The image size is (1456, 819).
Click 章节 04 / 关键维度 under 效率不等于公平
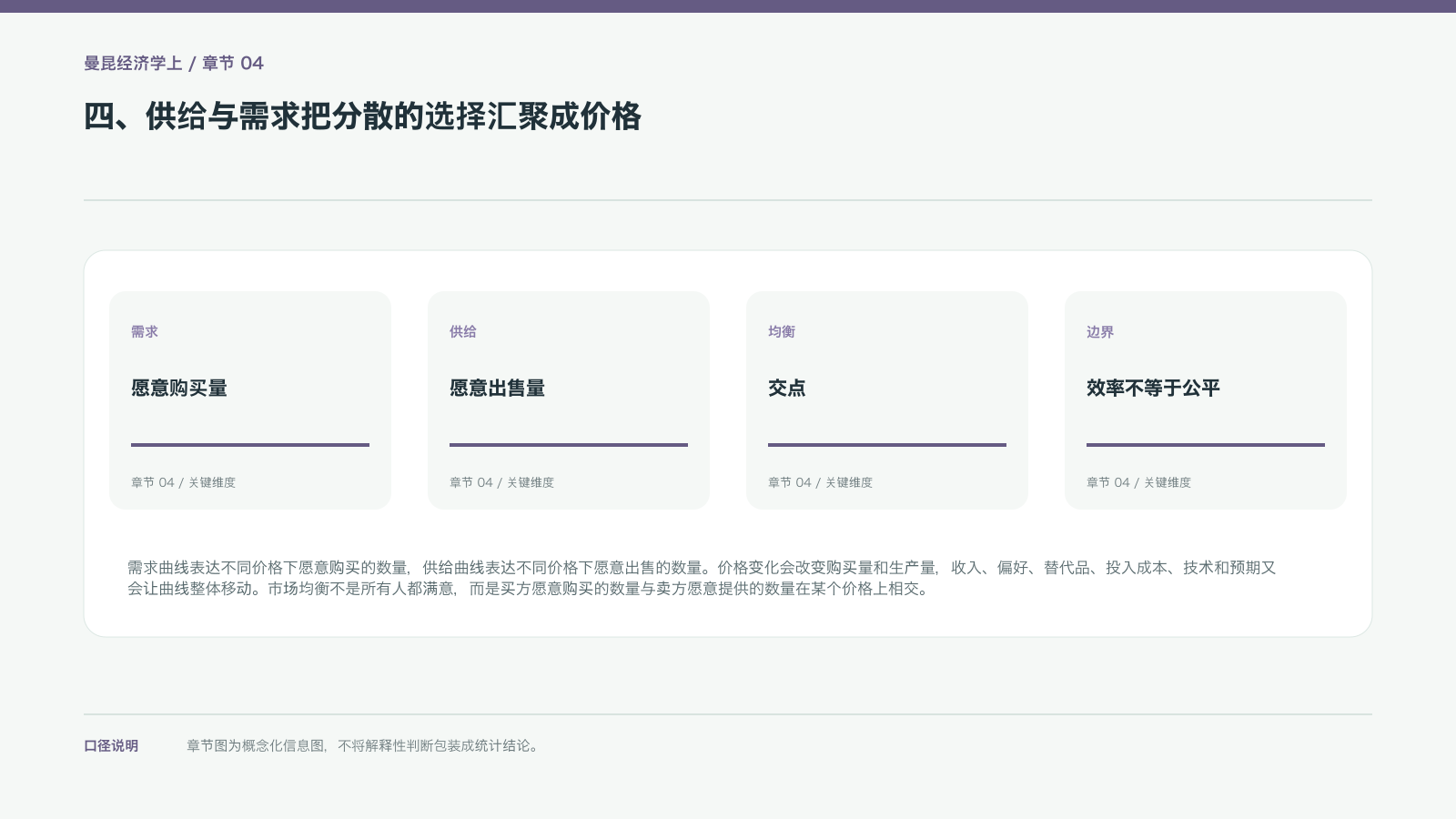pos(1138,482)
